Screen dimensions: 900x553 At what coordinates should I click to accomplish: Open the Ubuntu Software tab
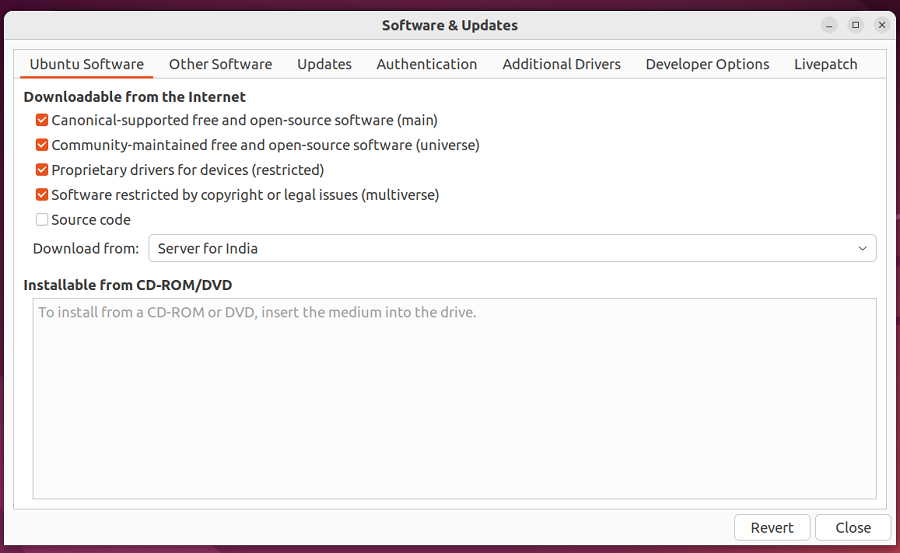[87, 64]
